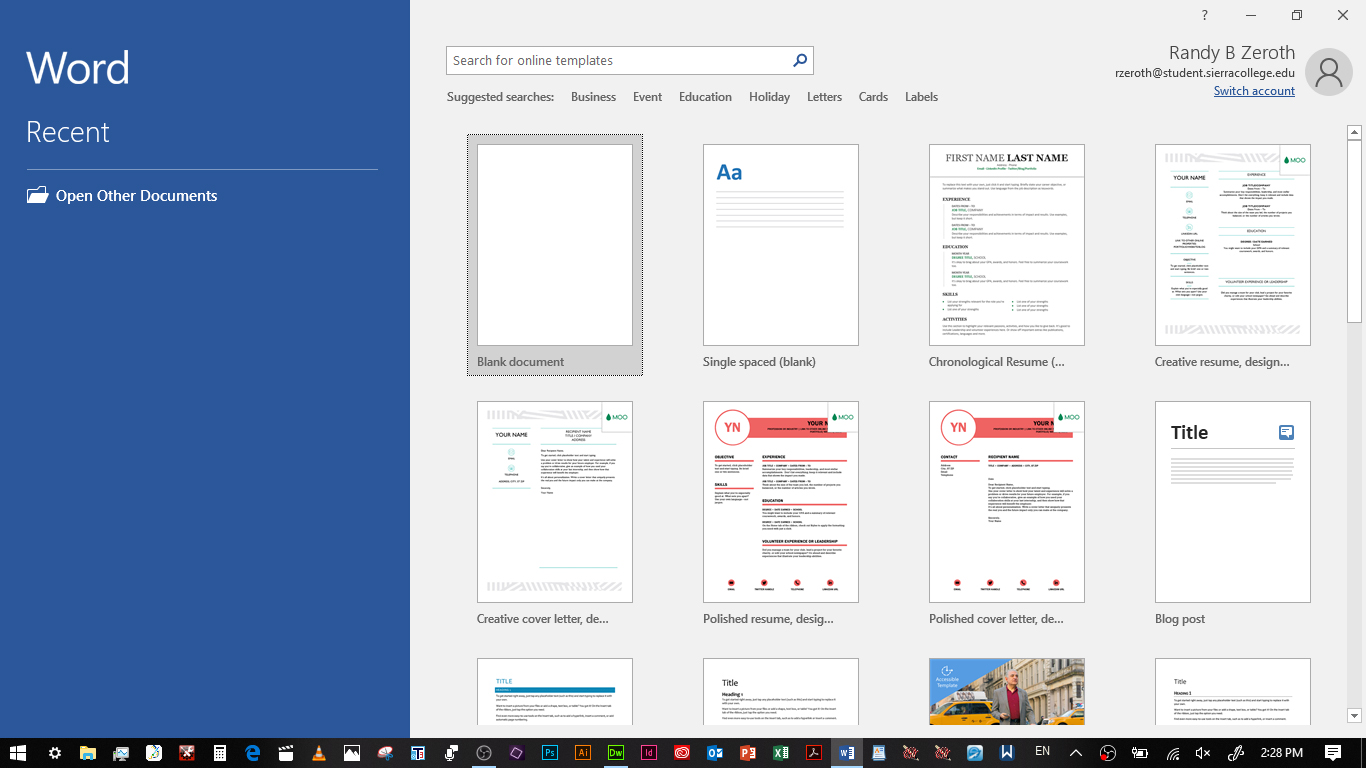Click the template list scroll-up arrow
Image resolution: width=1366 pixels, height=768 pixels.
1355,130
